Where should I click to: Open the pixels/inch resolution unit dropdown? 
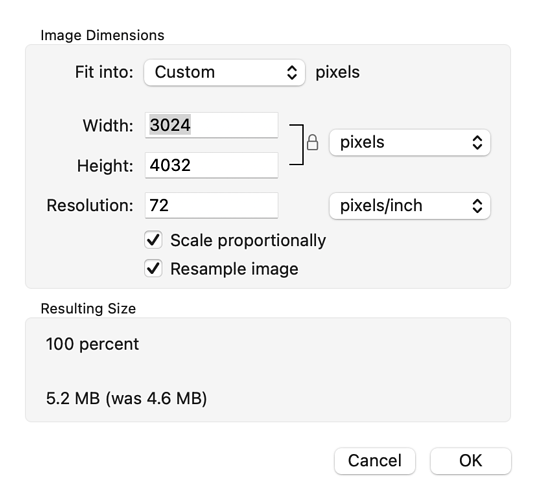[410, 206]
